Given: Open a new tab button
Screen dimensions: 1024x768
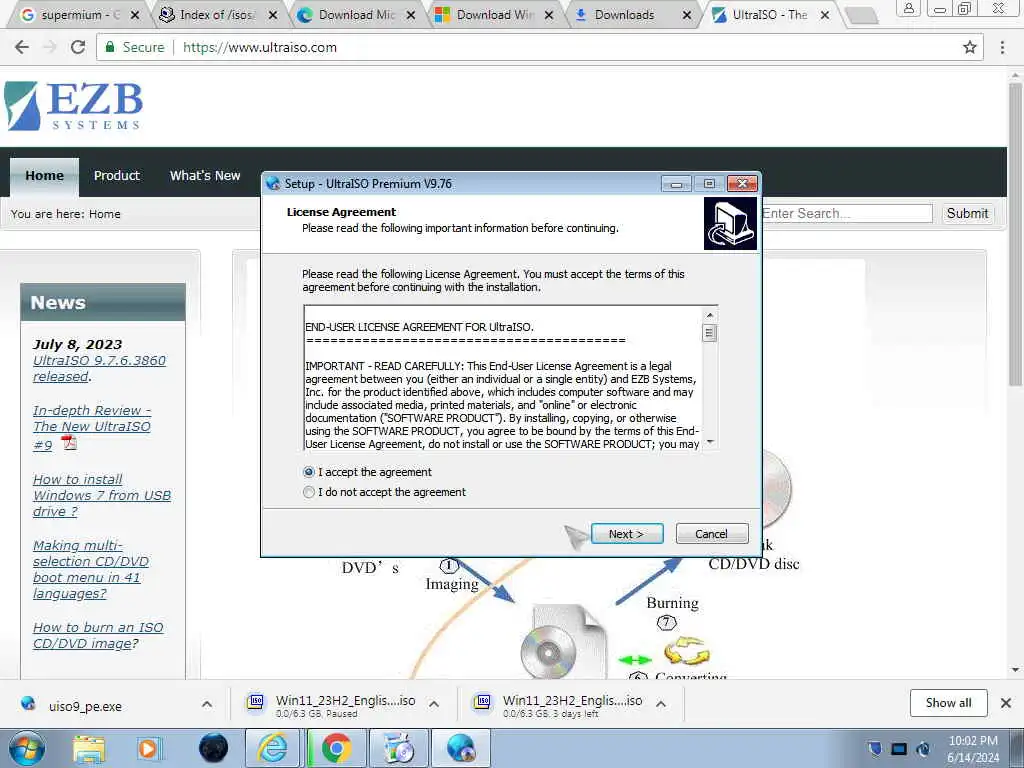Looking at the screenshot, I should click(860, 15).
